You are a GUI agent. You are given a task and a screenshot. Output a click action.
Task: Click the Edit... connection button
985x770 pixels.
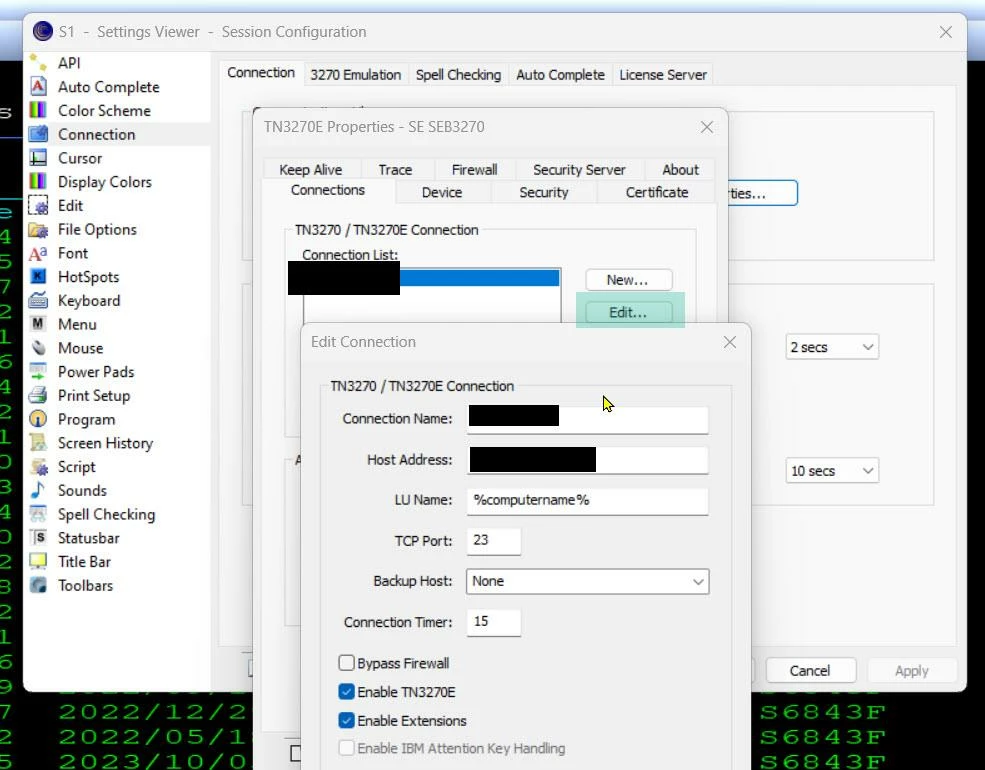[x=628, y=312]
